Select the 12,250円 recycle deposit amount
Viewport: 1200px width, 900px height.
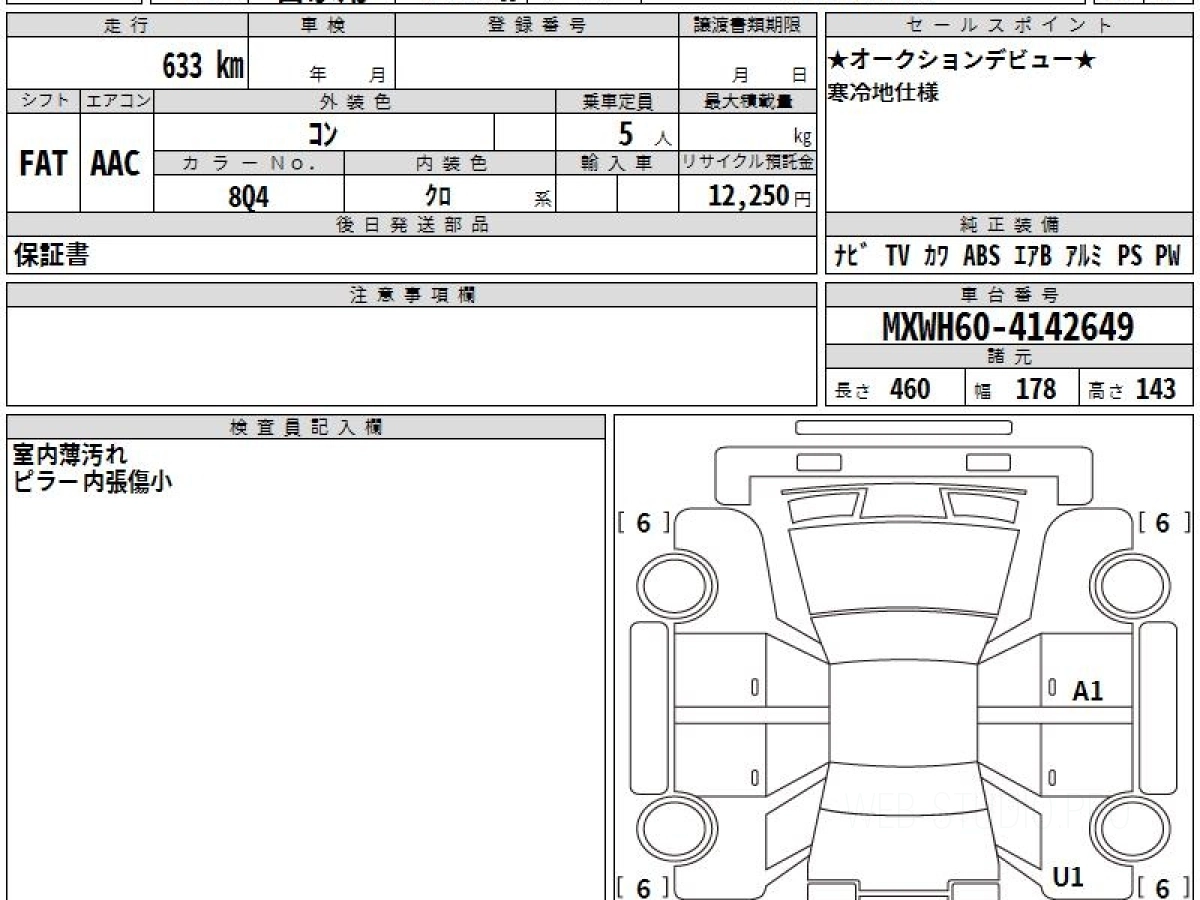point(760,197)
